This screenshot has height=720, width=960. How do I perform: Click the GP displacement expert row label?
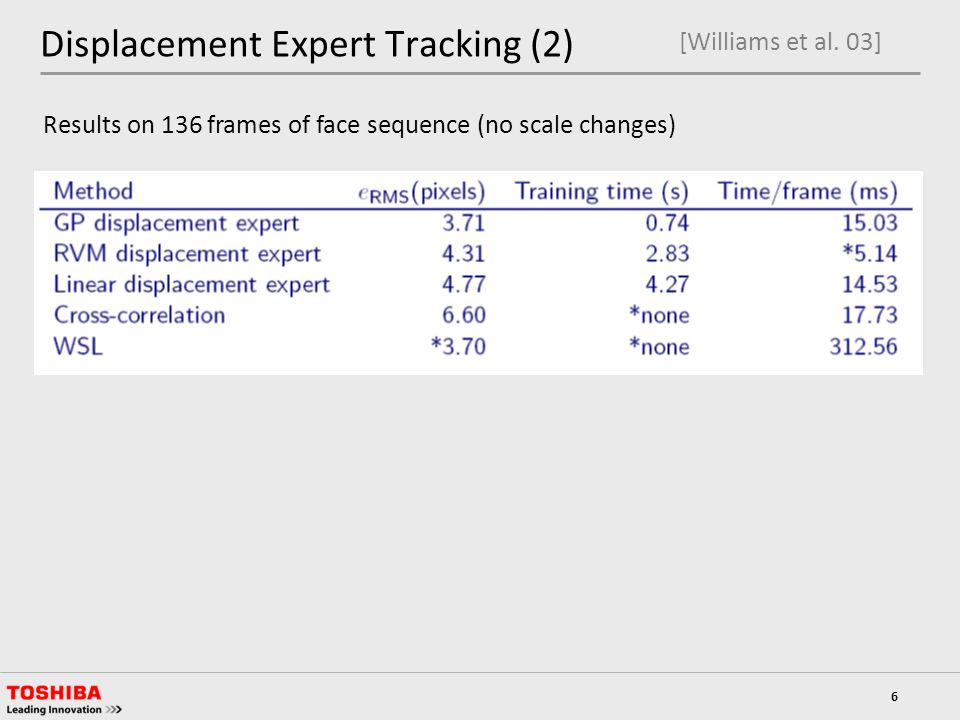176,223
